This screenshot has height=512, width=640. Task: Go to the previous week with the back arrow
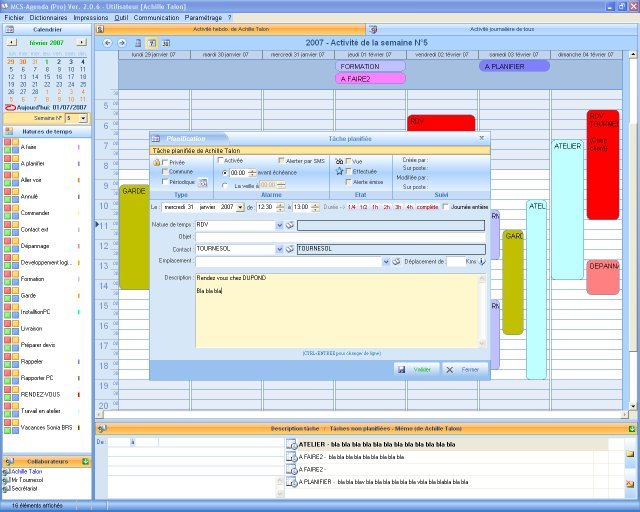coord(107,43)
